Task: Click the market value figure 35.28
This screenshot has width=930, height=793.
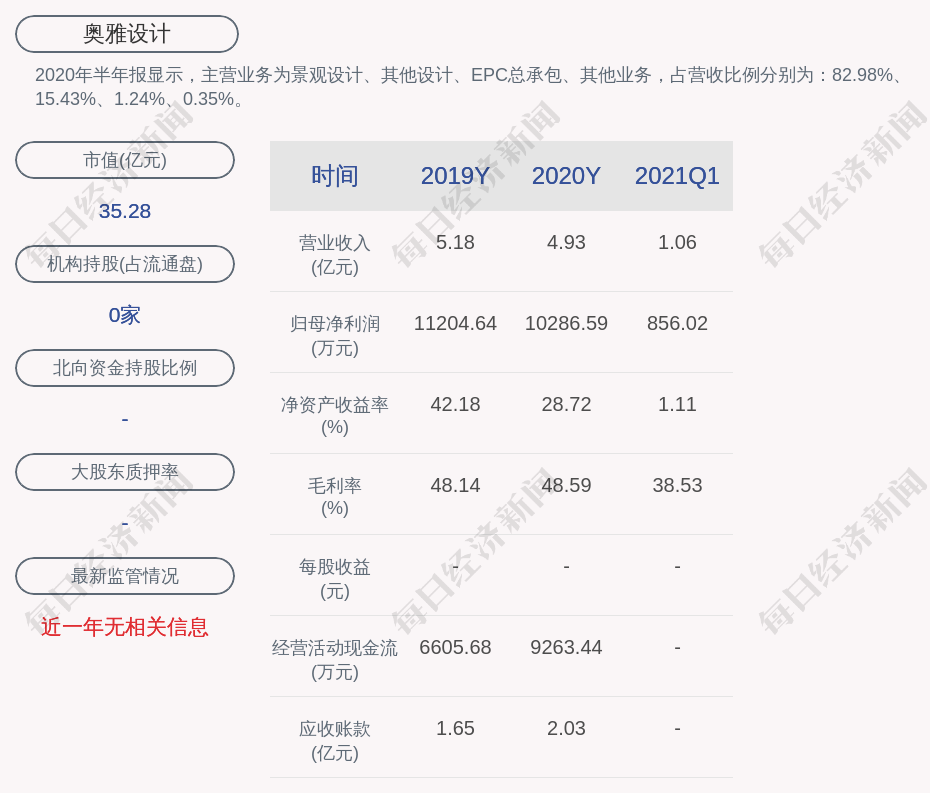Action: pyautogui.click(x=125, y=211)
